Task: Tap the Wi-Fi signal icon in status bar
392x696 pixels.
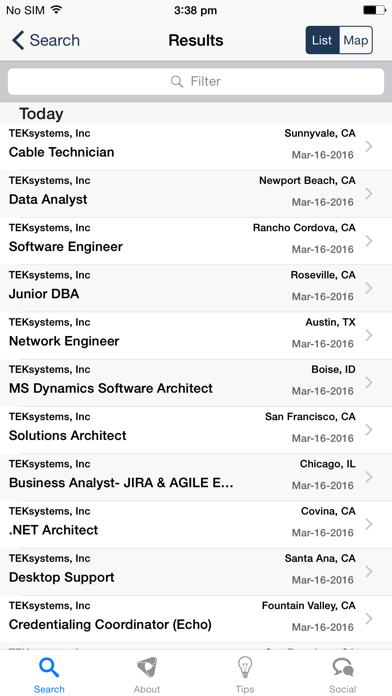Action: pos(56,10)
